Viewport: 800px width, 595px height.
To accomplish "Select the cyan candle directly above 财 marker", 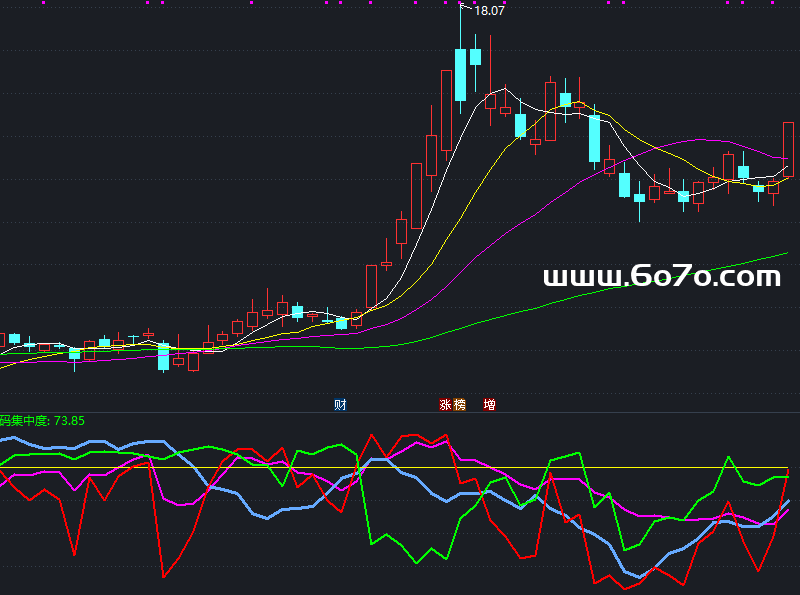I will 341,322.
